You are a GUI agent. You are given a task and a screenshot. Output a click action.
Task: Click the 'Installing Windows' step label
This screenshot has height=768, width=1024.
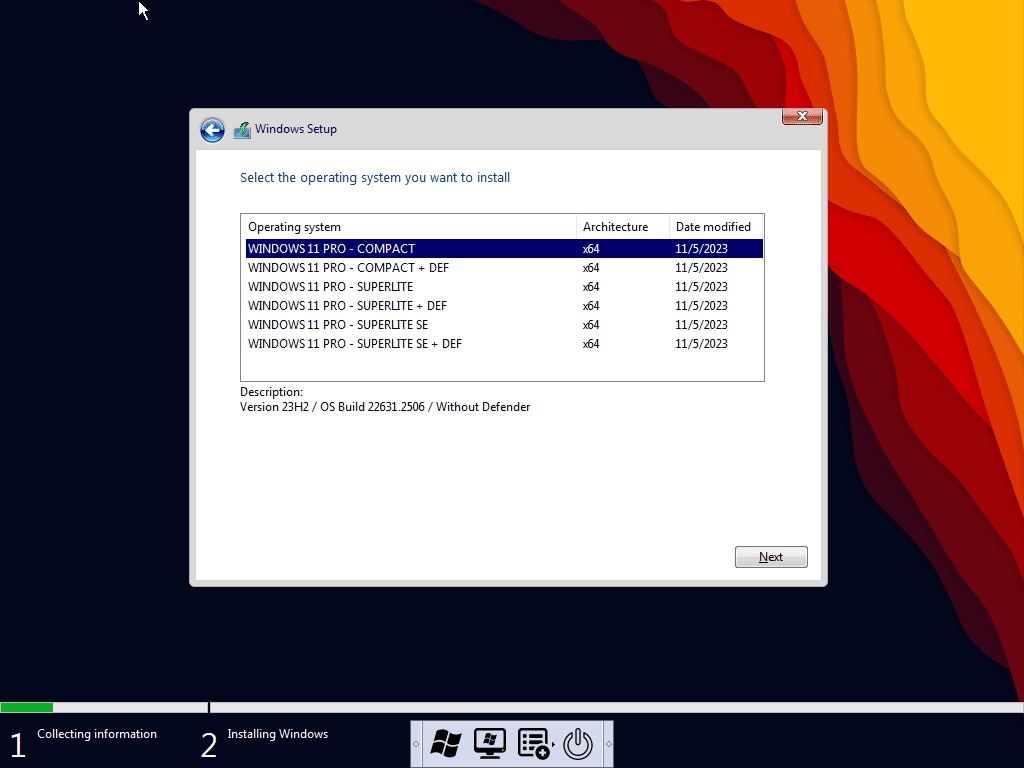pyautogui.click(x=278, y=734)
